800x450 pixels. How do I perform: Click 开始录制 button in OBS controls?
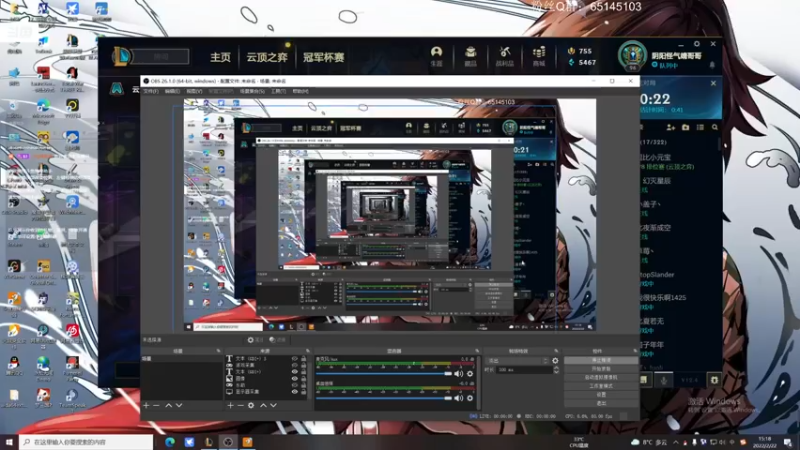click(601, 369)
